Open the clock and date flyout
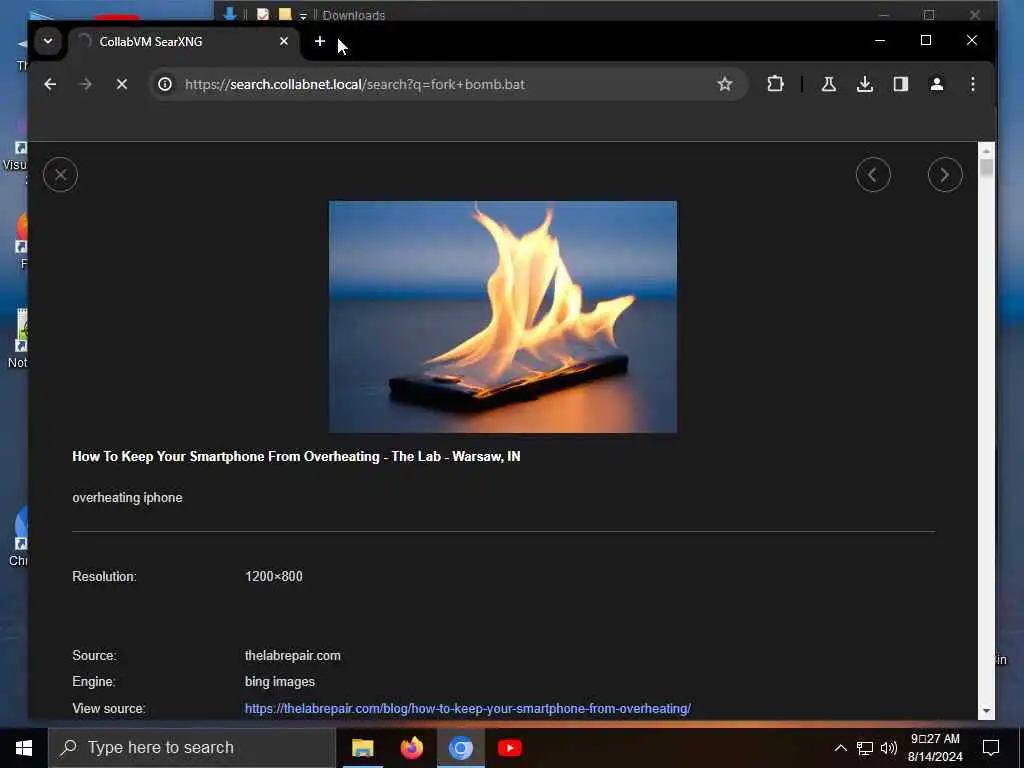 tap(935, 748)
